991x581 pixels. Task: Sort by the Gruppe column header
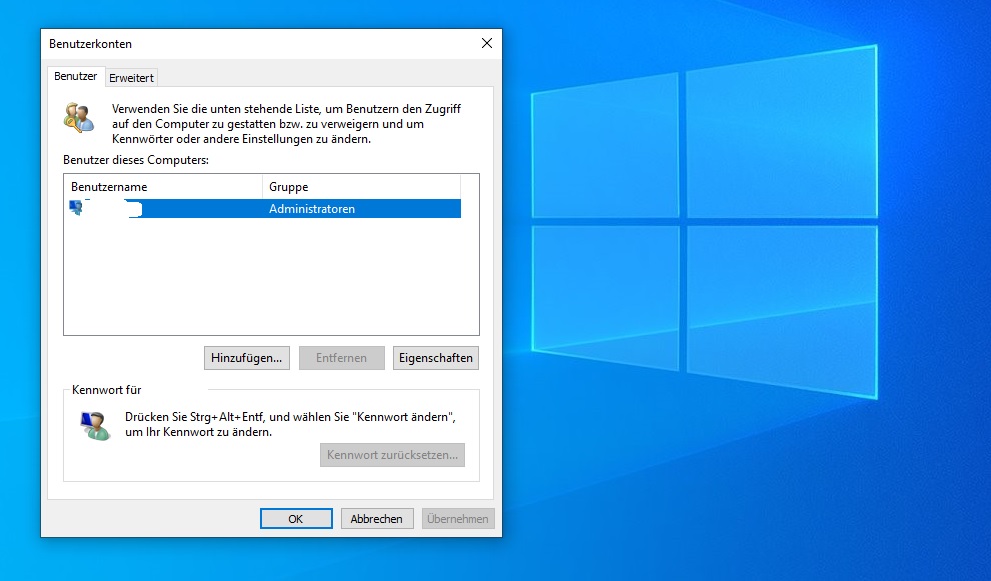pyautogui.click(x=362, y=187)
